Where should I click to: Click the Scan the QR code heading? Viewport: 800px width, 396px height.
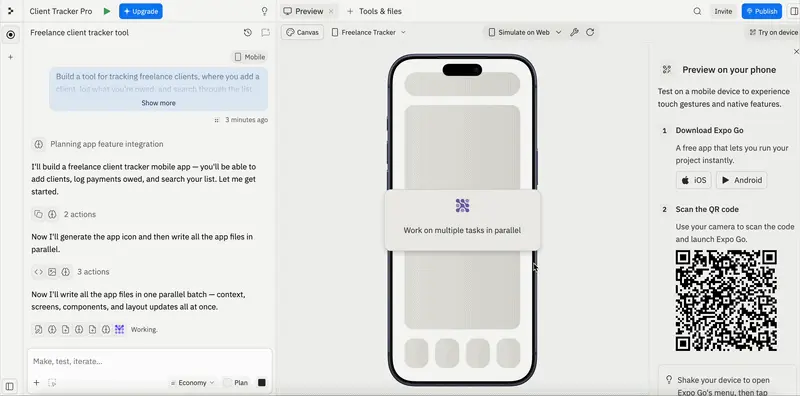tap(707, 209)
